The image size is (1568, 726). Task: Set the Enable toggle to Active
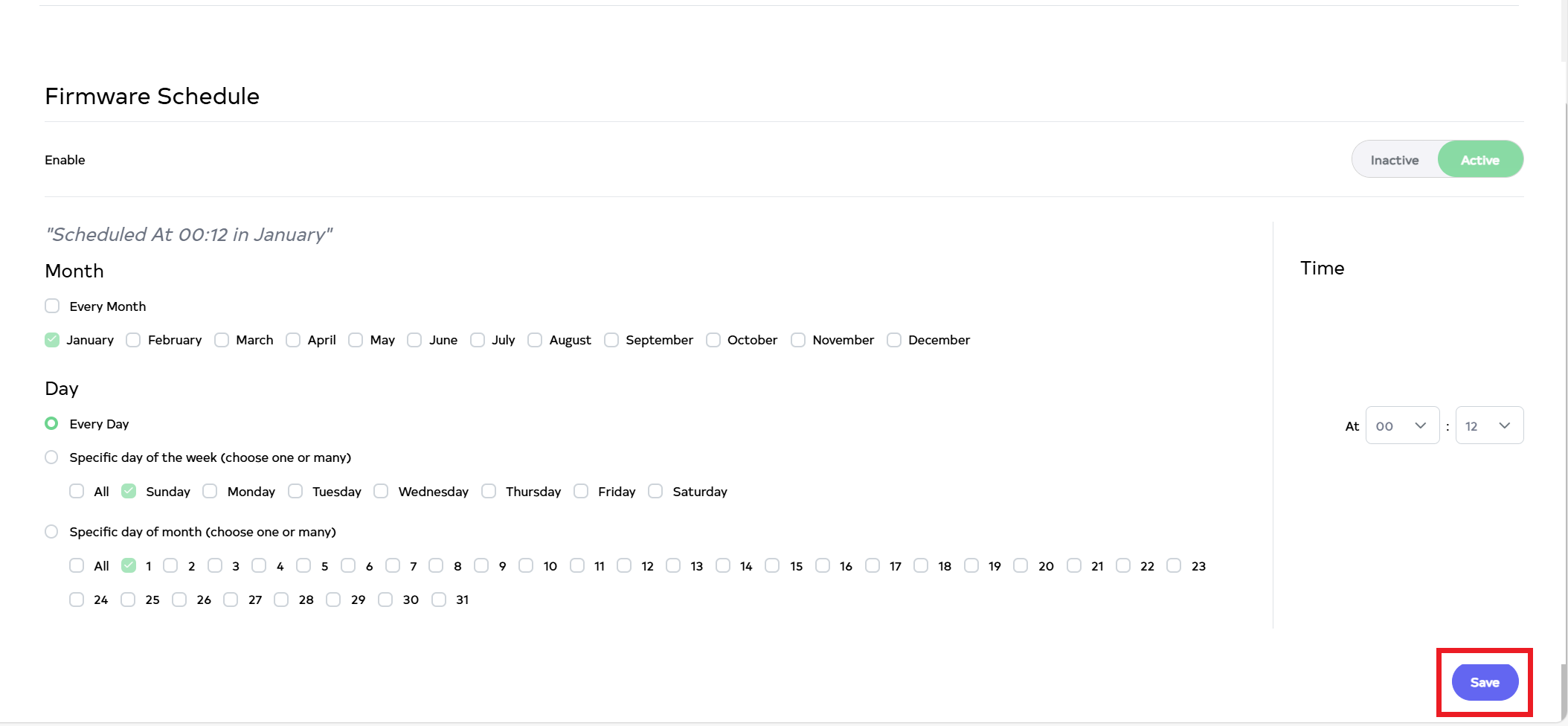pos(1479,160)
